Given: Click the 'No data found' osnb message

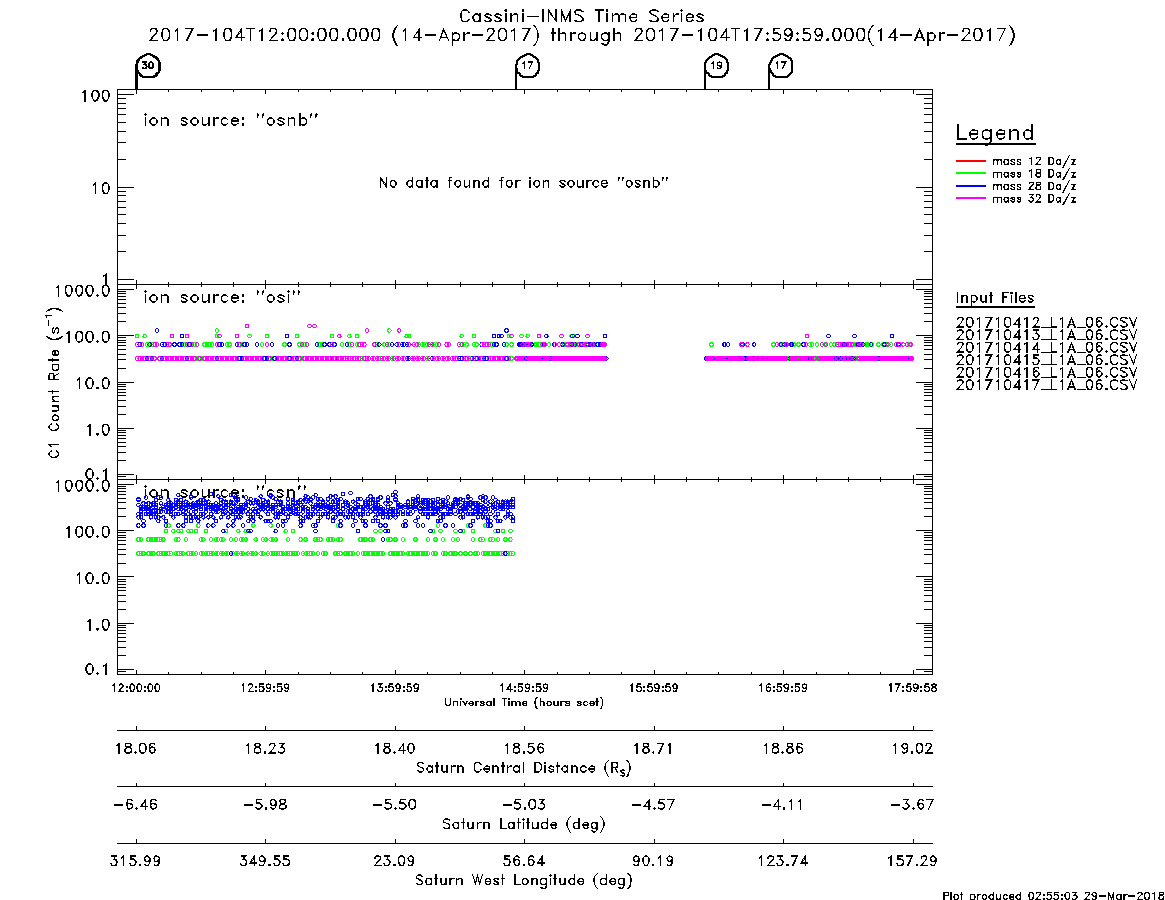Looking at the screenshot, I should click(x=524, y=183).
